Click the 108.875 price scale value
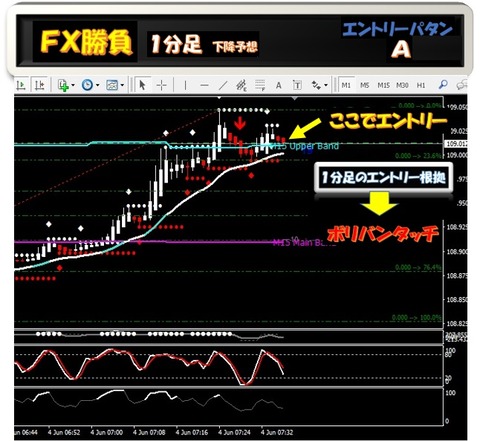 457,276
